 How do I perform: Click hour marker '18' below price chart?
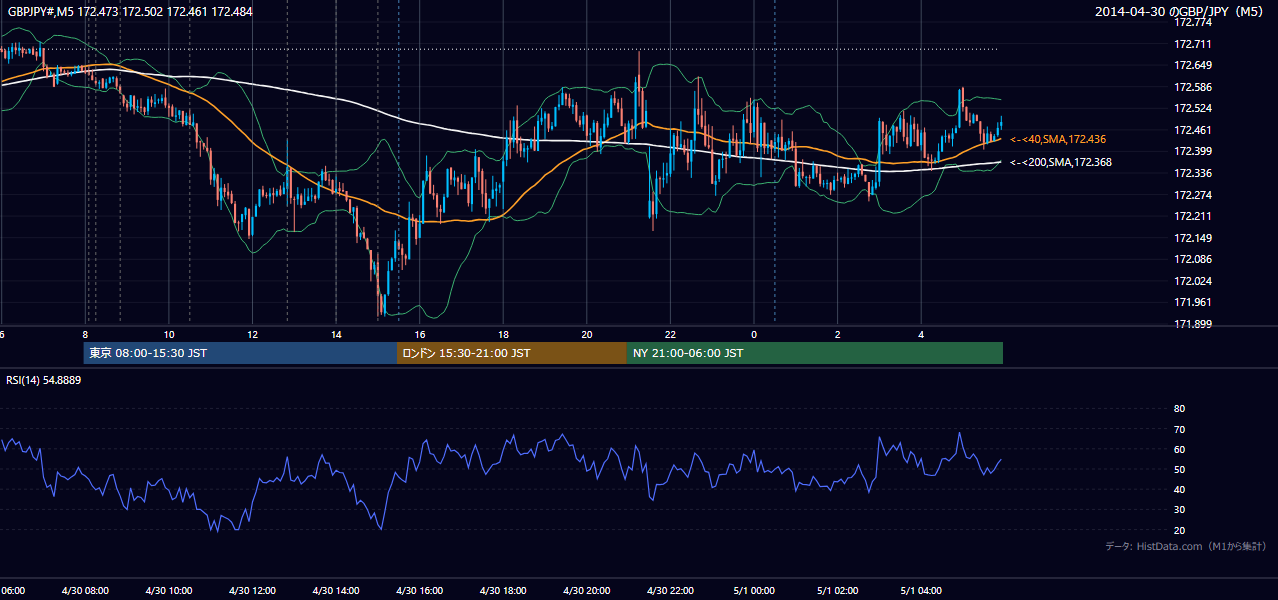[504, 334]
